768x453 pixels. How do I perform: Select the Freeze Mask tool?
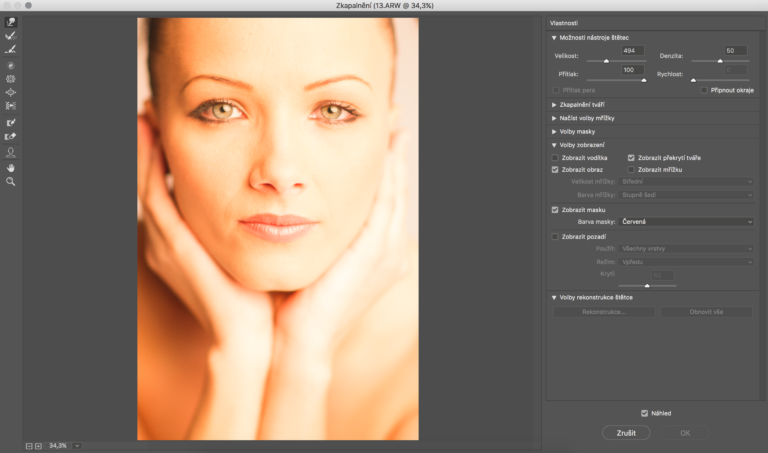(x=11, y=122)
